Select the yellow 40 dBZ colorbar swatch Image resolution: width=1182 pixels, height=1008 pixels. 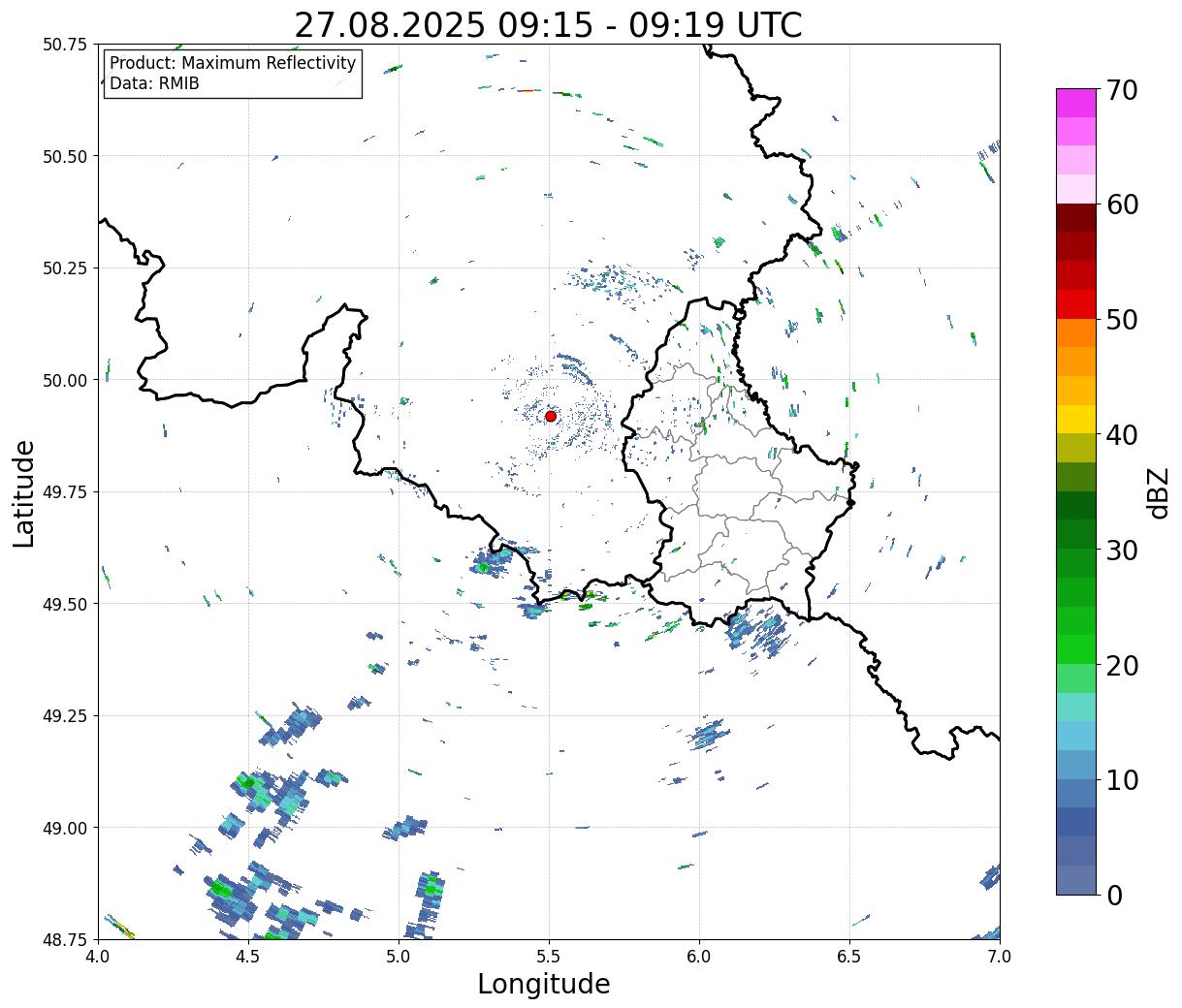(1076, 420)
